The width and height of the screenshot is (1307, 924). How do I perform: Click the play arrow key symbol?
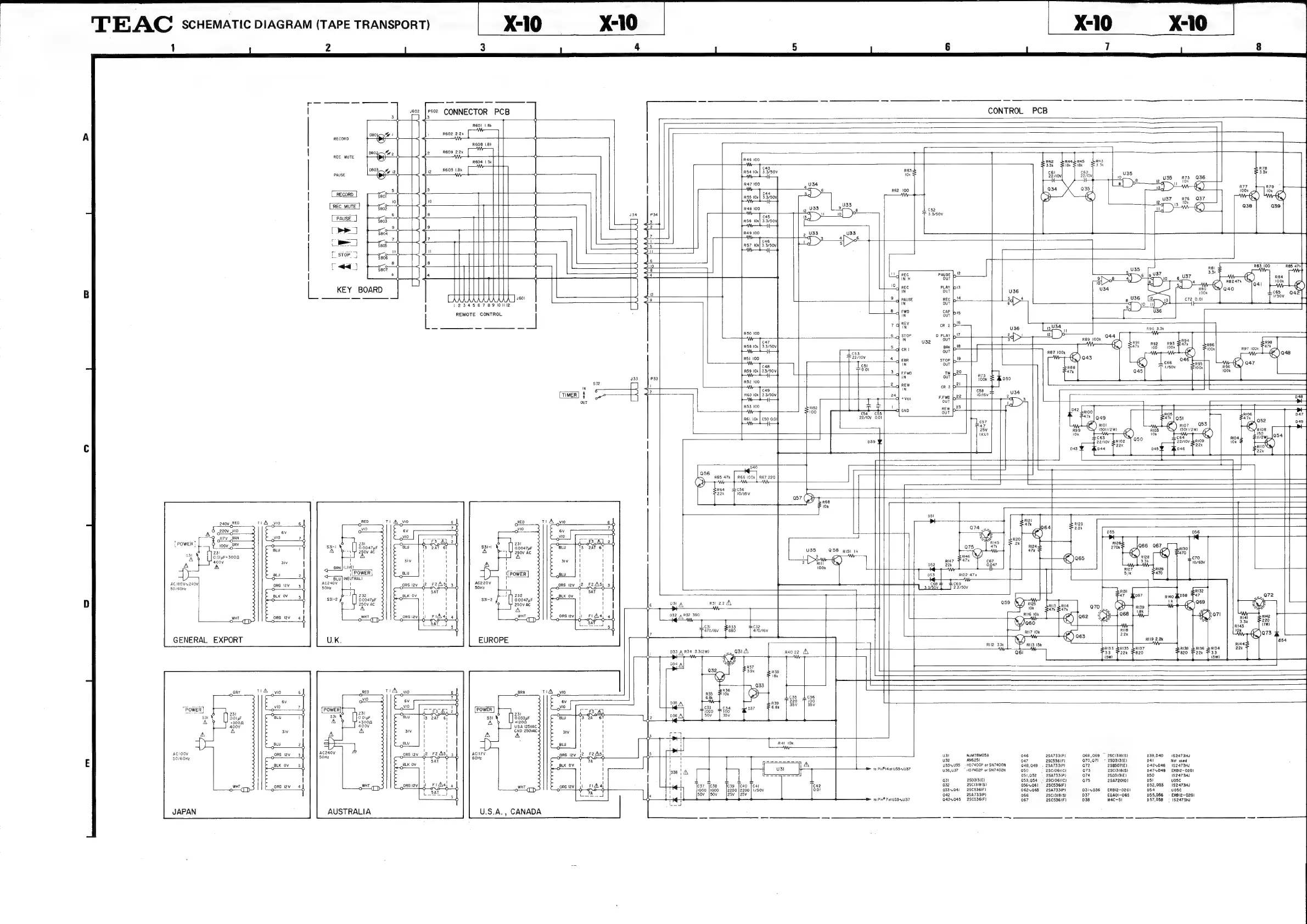[344, 243]
